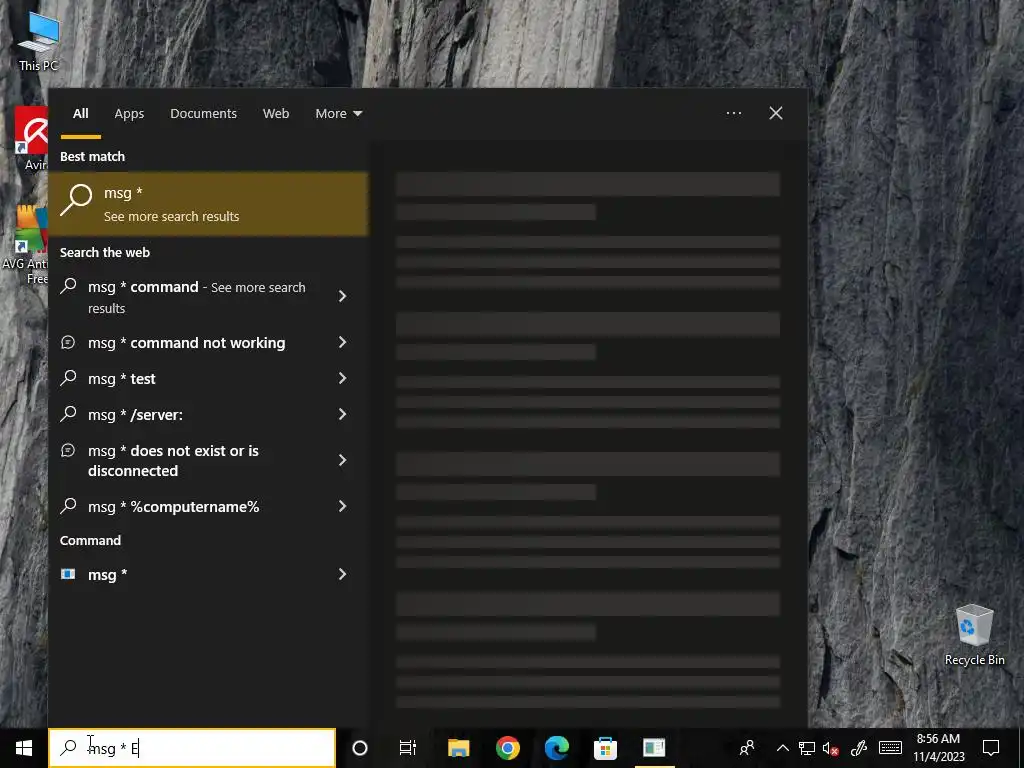Click the 'Command' section heading
This screenshot has height=768, width=1024.
coord(90,540)
